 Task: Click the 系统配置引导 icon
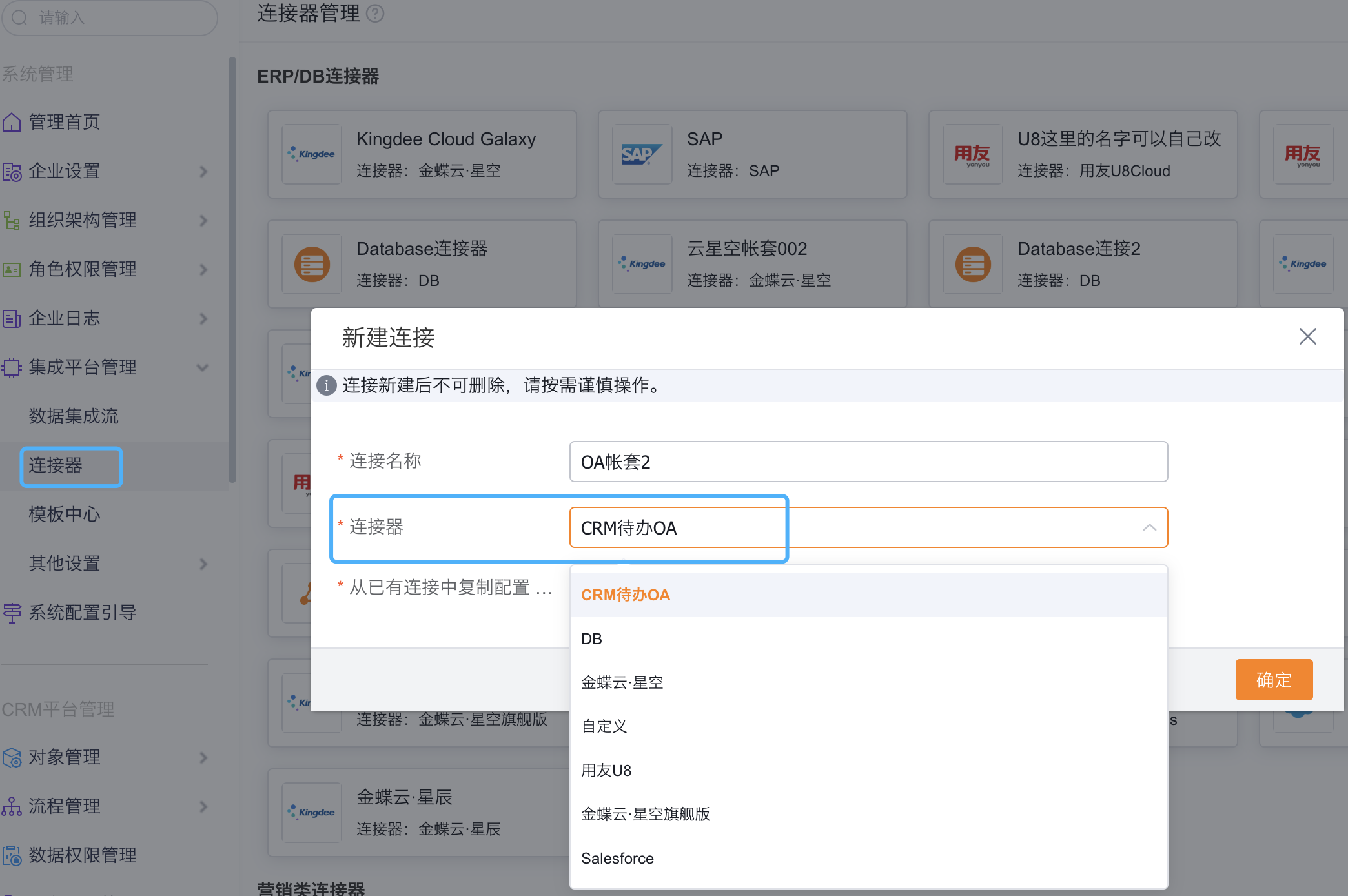pyautogui.click(x=12, y=613)
